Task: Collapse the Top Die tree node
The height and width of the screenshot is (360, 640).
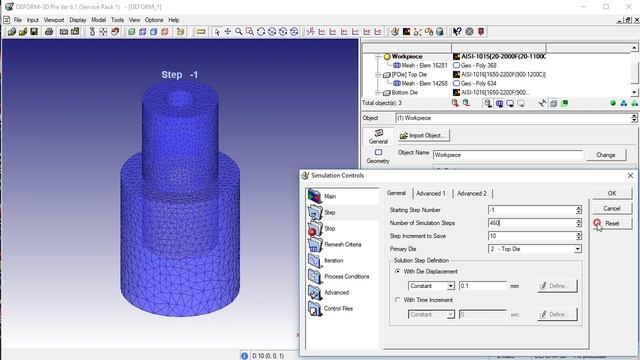Action: (x=378, y=75)
